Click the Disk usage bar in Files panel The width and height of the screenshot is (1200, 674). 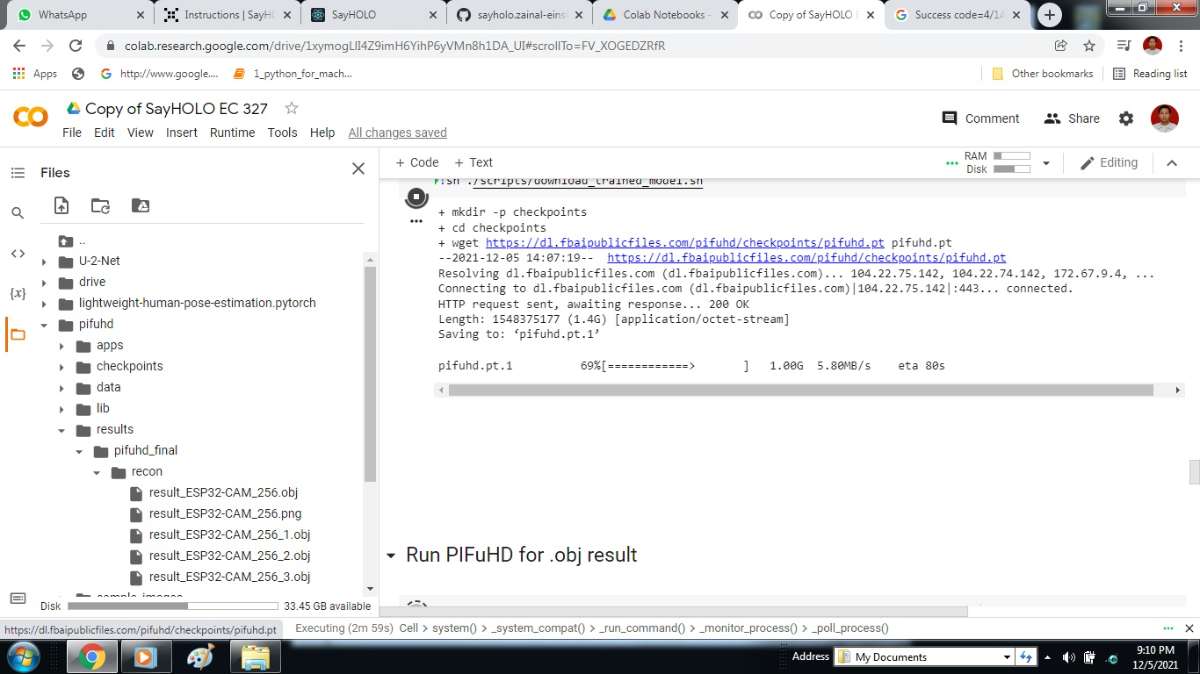tap(172, 606)
